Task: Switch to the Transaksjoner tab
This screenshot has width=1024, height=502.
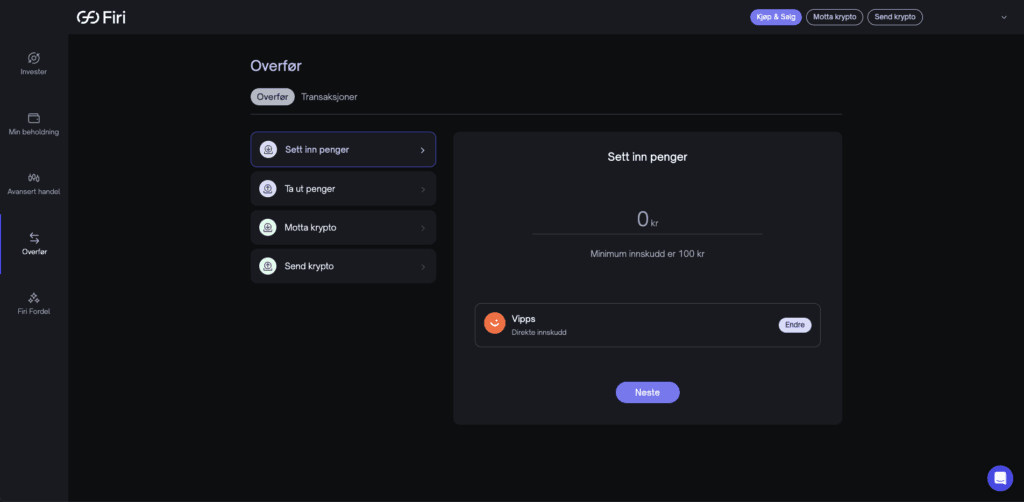Action: 329,97
